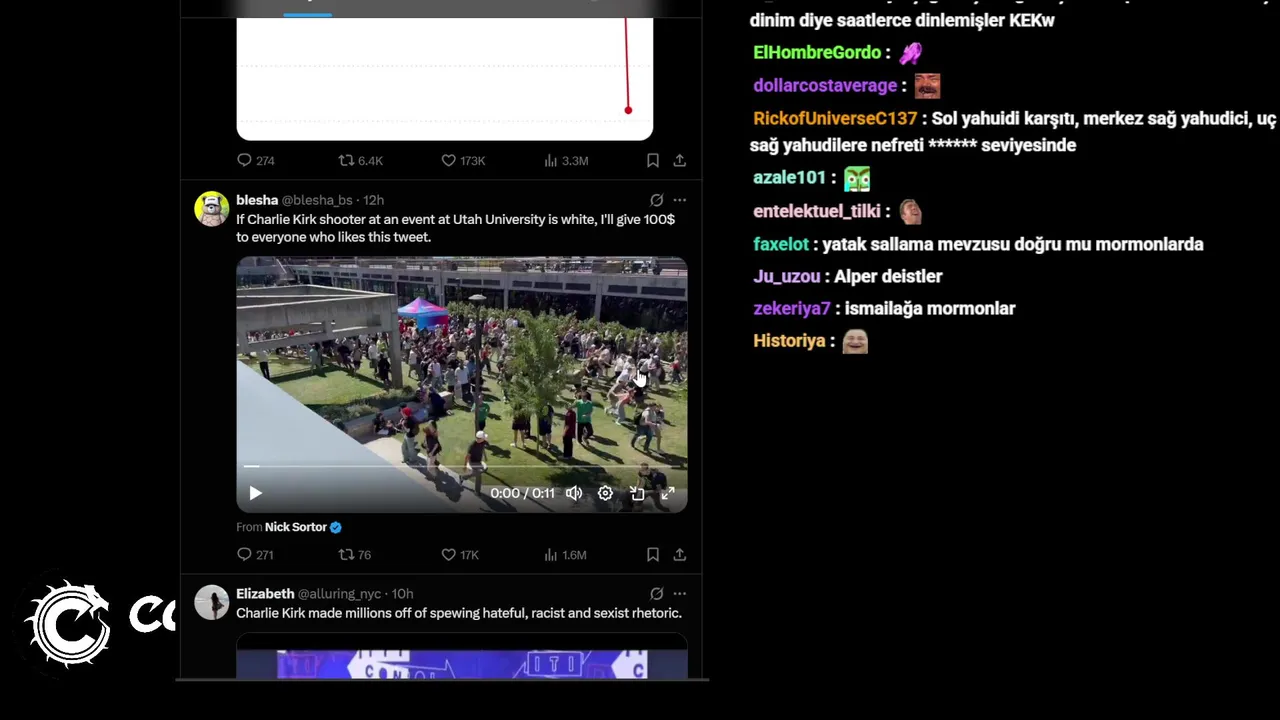Open more options menu on Elizabeth's tweet

coord(680,594)
